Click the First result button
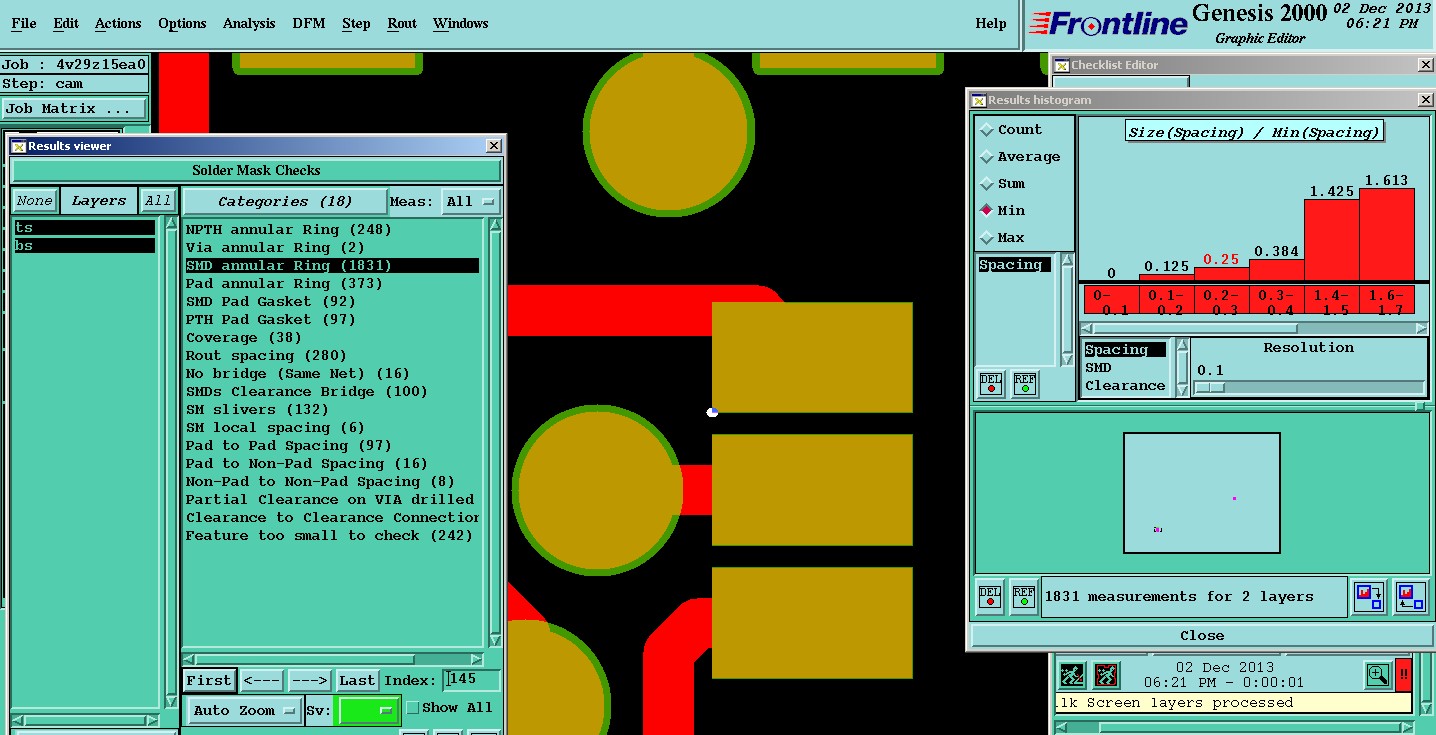This screenshot has width=1436, height=735. [209, 681]
